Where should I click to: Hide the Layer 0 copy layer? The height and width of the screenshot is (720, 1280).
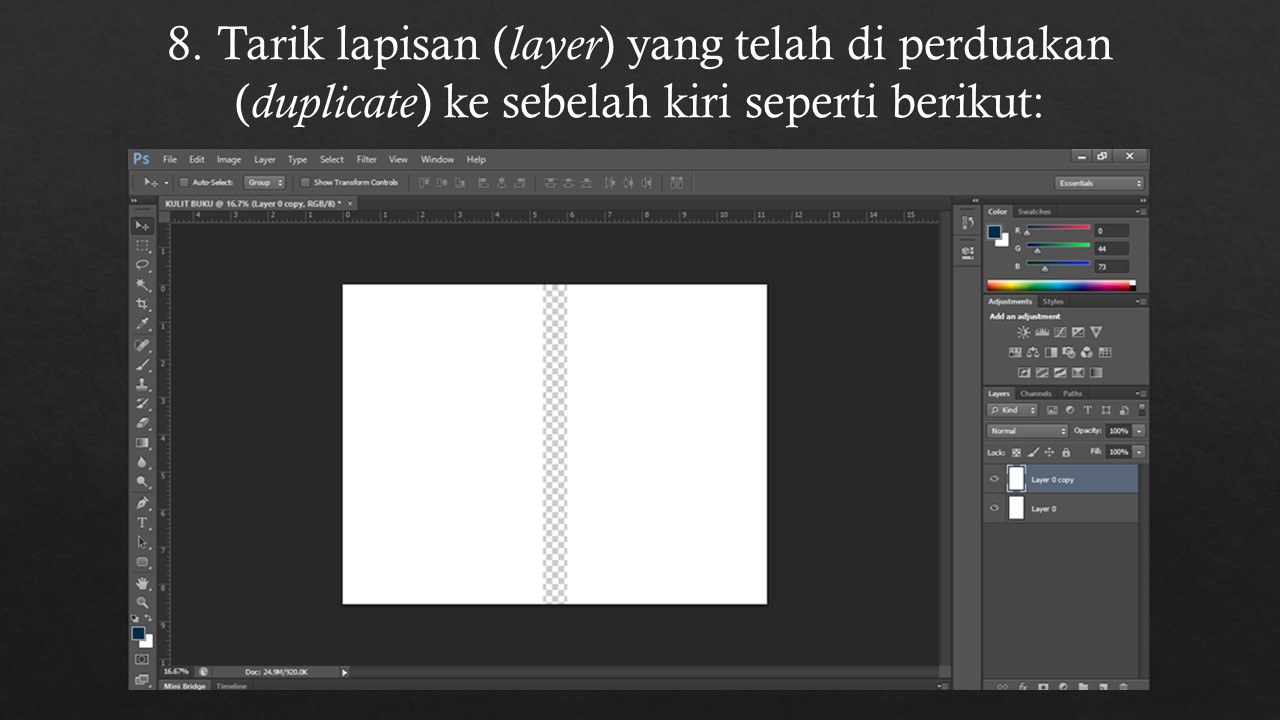pyautogui.click(x=994, y=478)
